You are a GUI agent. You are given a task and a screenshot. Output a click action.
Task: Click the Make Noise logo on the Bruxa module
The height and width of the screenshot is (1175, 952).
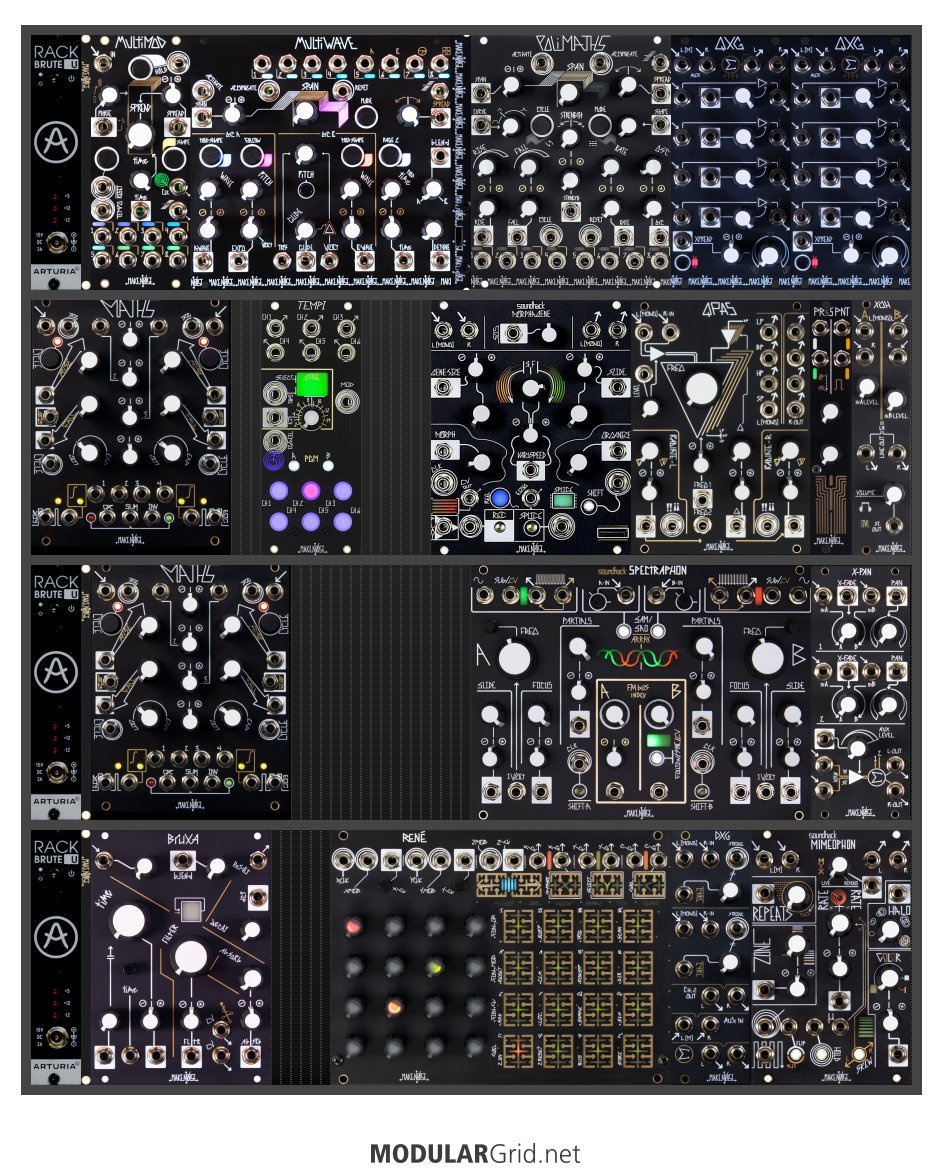(x=183, y=1077)
